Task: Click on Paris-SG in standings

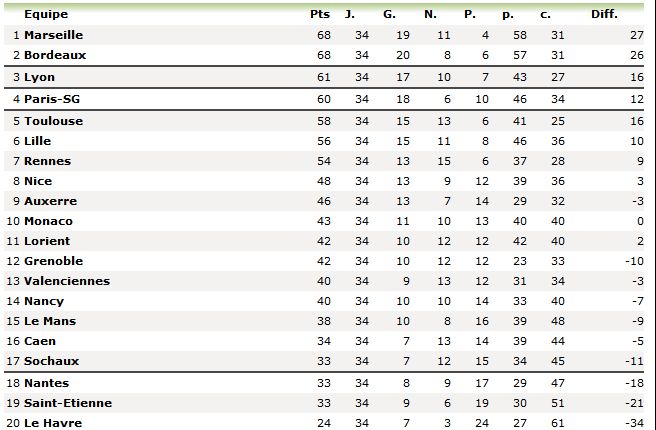Action: click(52, 99)
